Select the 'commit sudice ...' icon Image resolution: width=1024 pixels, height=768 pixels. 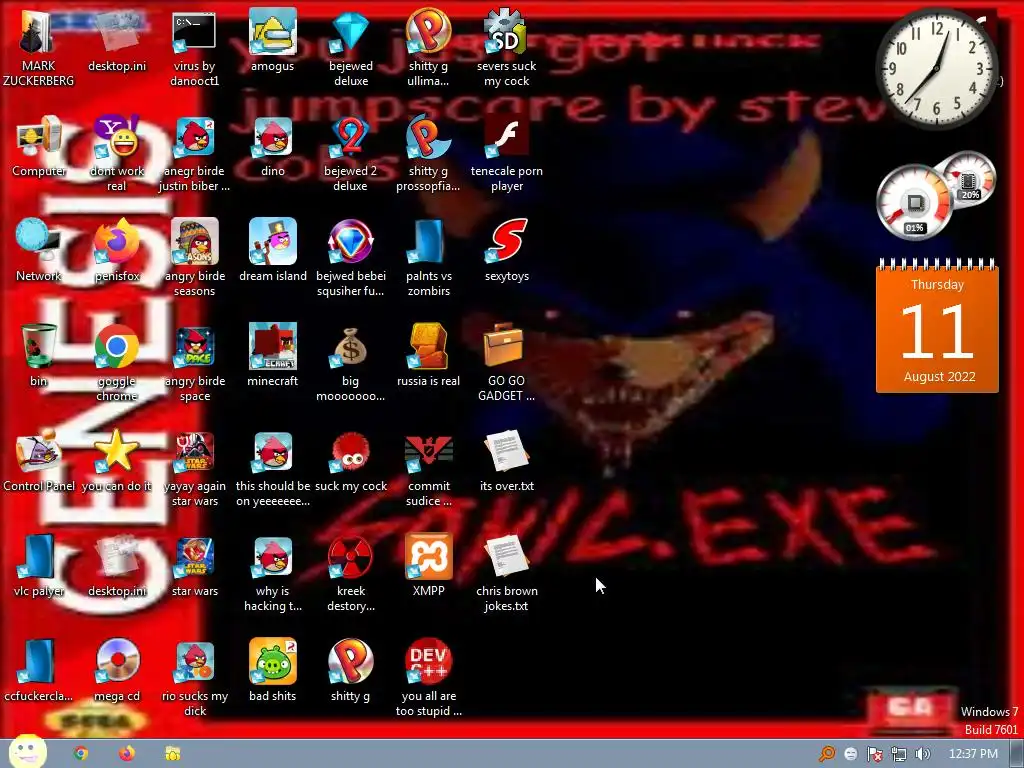click(x=428, y=469)
